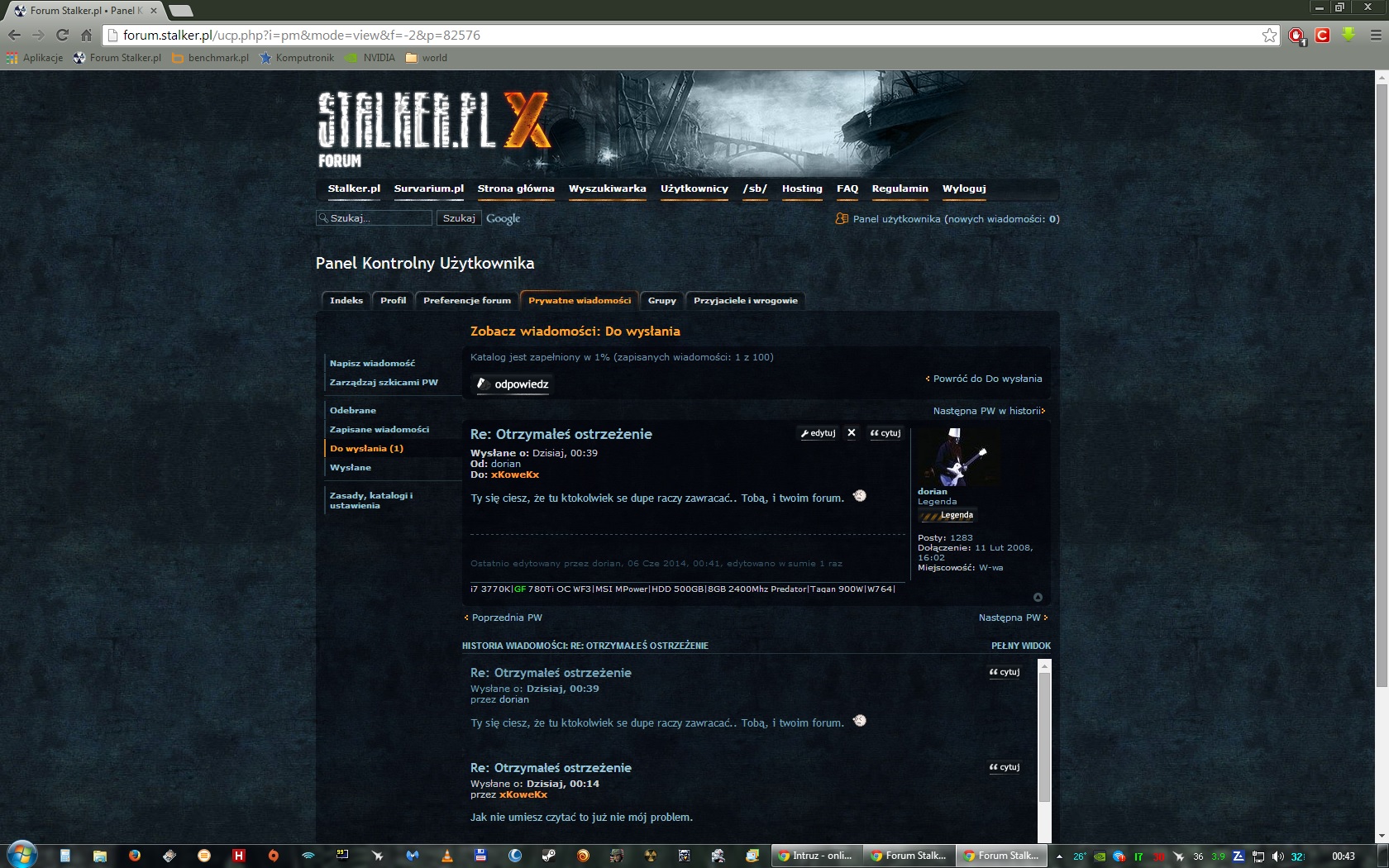Click the green download arrow extension icon
Screen dimensions: 1389x868
tap(1348, 35)
